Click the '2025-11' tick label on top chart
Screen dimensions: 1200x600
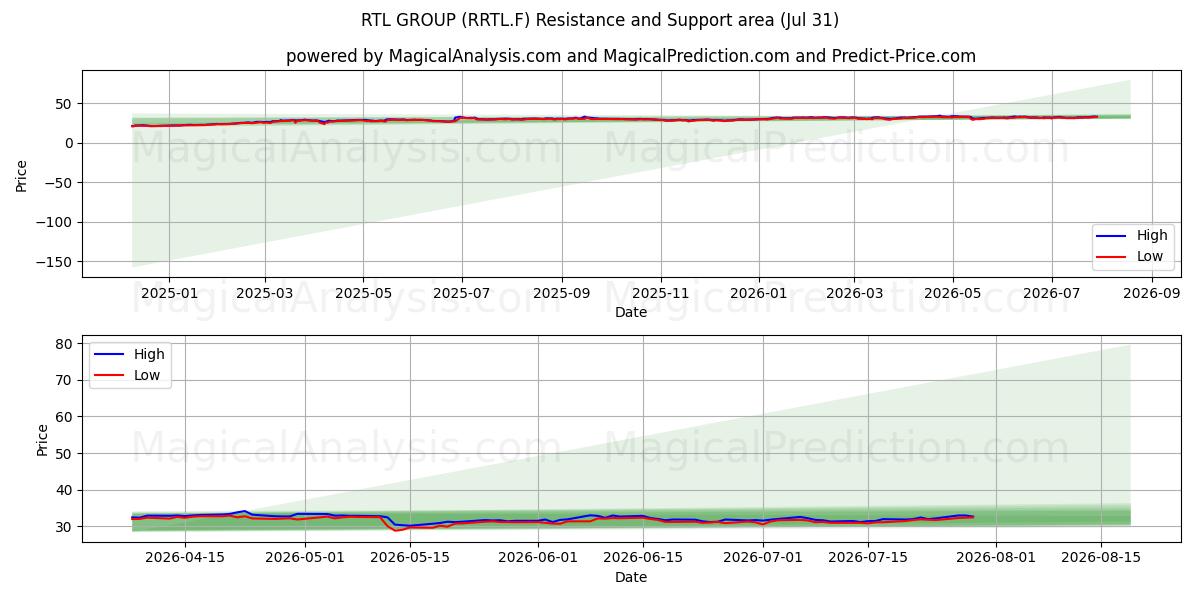(x=660, y=292)
